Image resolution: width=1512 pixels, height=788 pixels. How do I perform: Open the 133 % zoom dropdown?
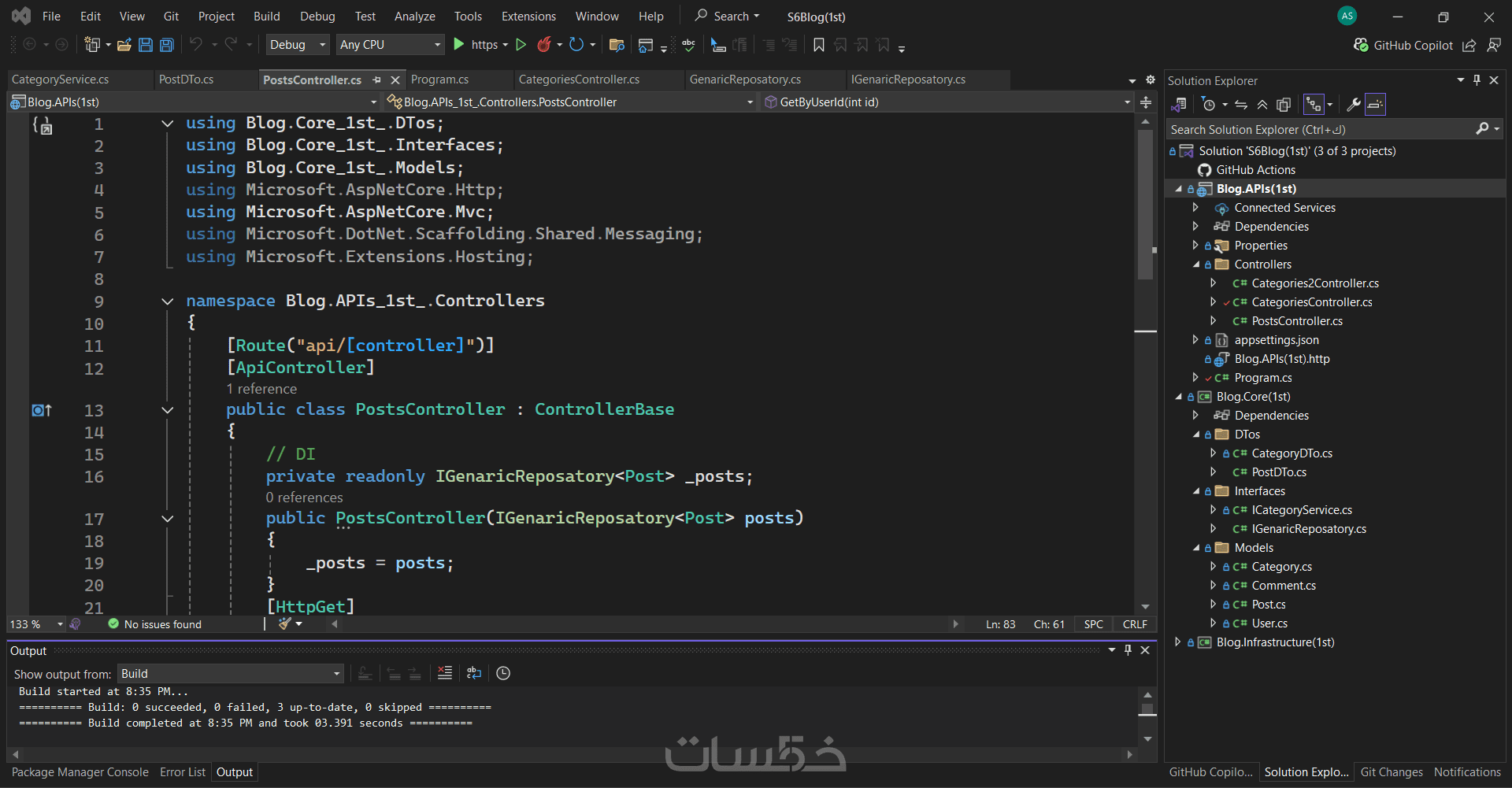pos(36,624)
